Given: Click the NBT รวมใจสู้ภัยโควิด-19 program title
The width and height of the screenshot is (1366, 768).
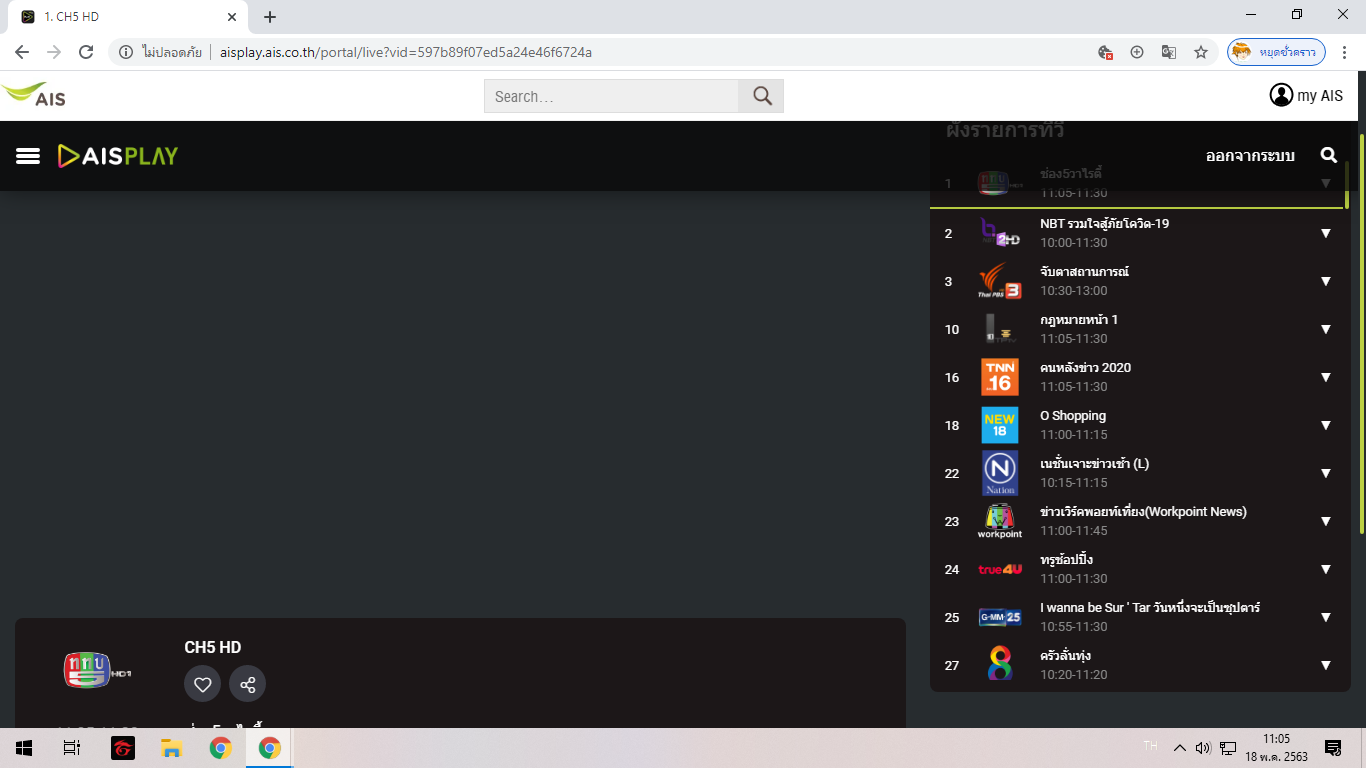Looking at the screenshot, I should pyautogui.click(x=1104, y=224).
